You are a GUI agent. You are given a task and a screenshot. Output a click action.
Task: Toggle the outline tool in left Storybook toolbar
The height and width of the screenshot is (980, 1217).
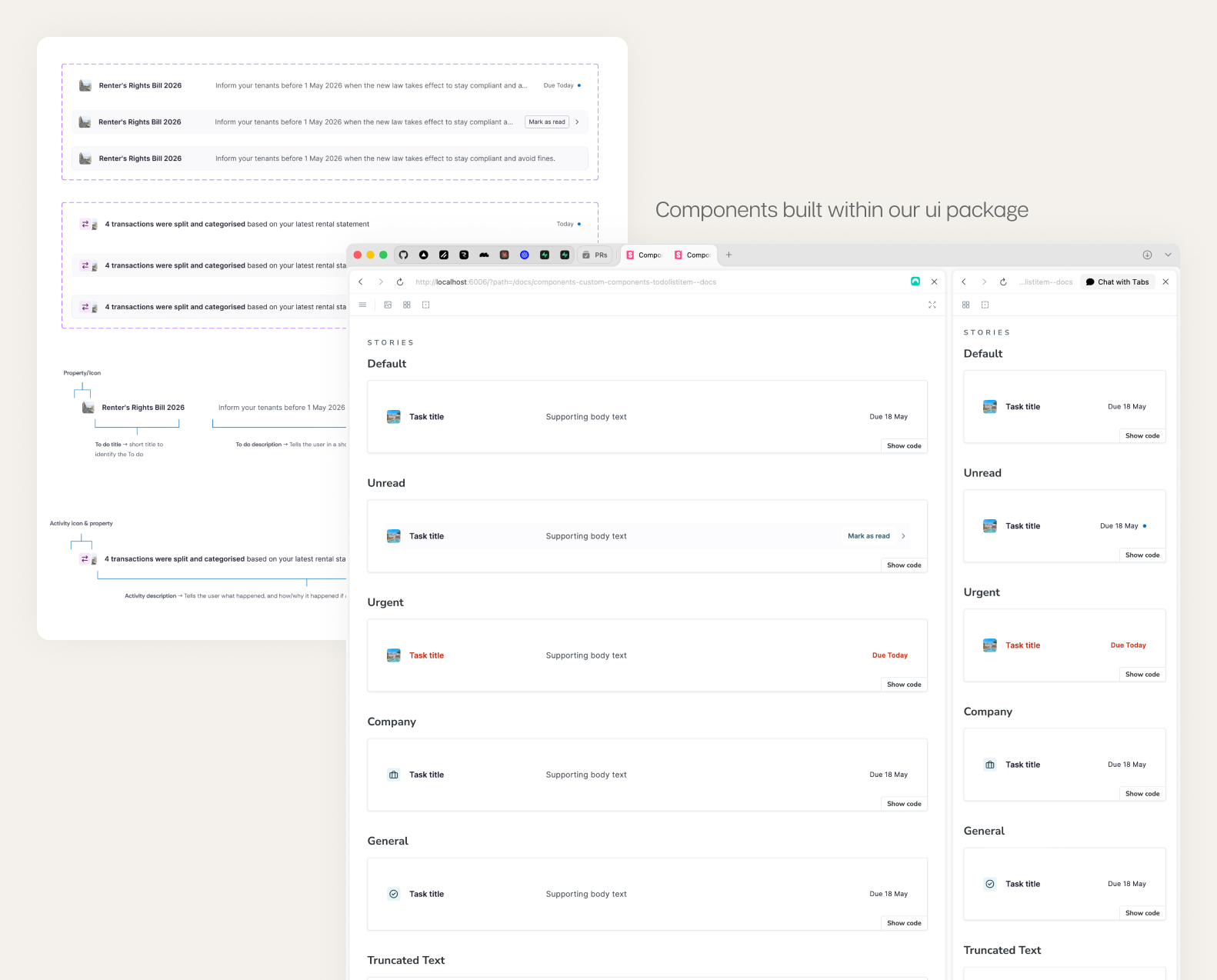(x=426, y=305)
